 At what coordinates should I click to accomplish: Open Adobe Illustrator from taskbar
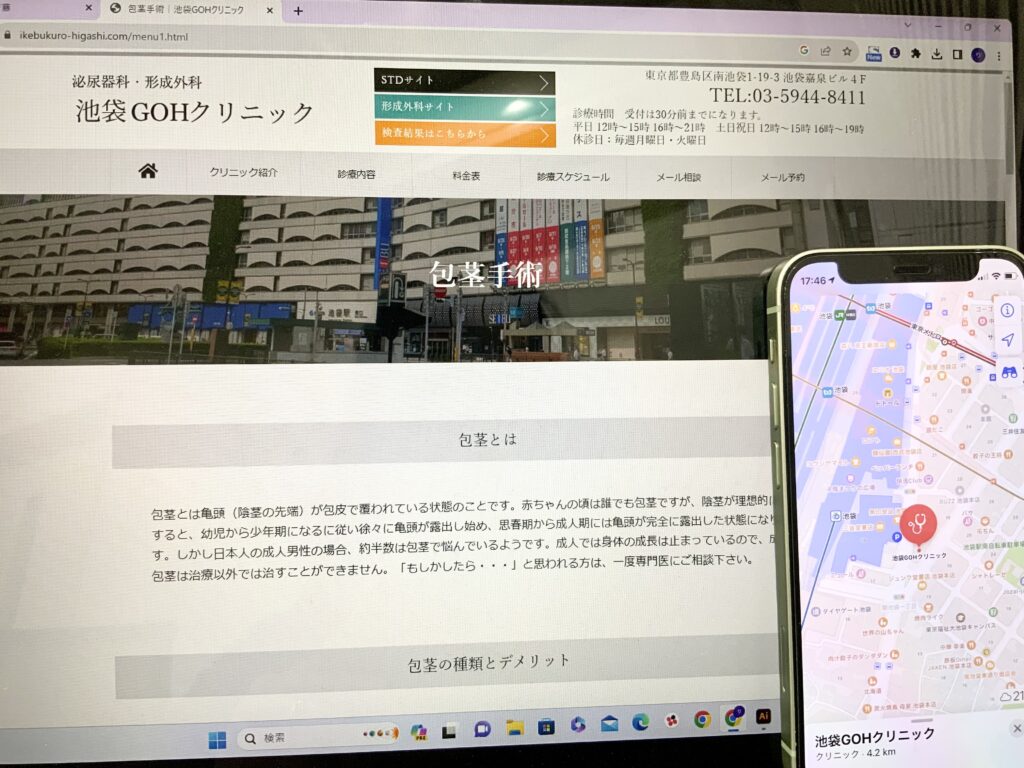[x=762, y=716]
